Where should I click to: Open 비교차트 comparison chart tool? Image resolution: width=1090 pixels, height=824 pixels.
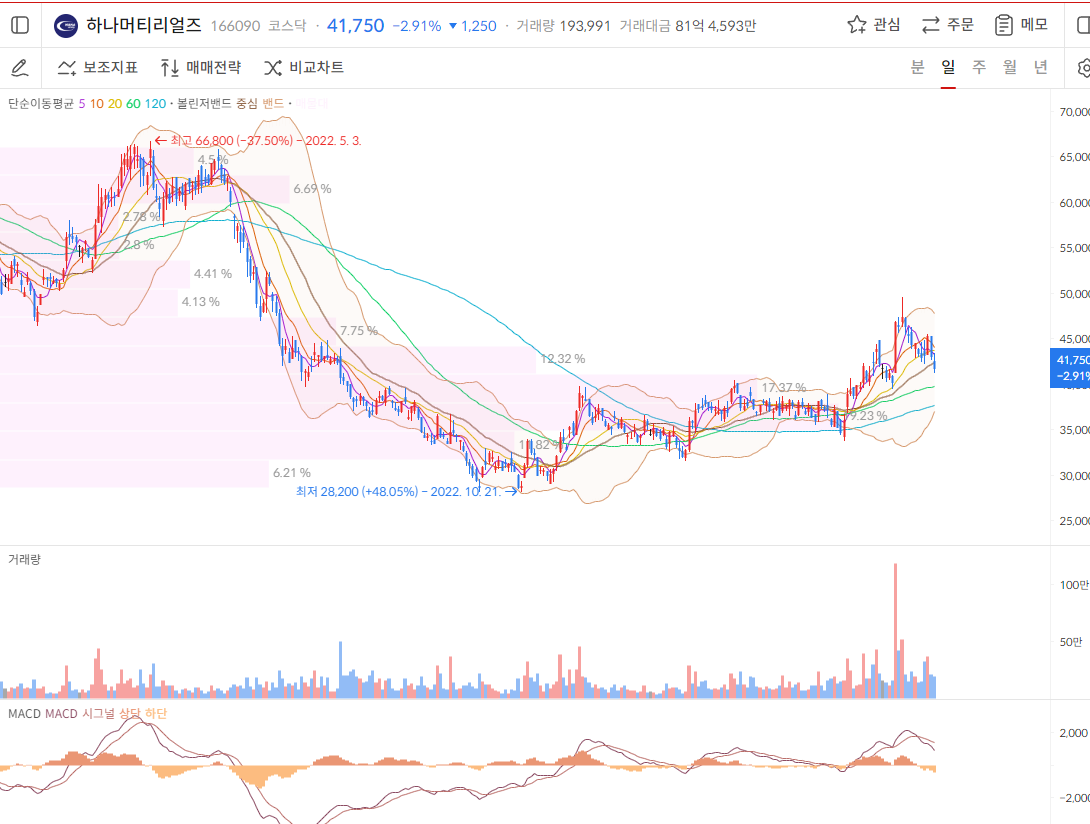[304, 68]
